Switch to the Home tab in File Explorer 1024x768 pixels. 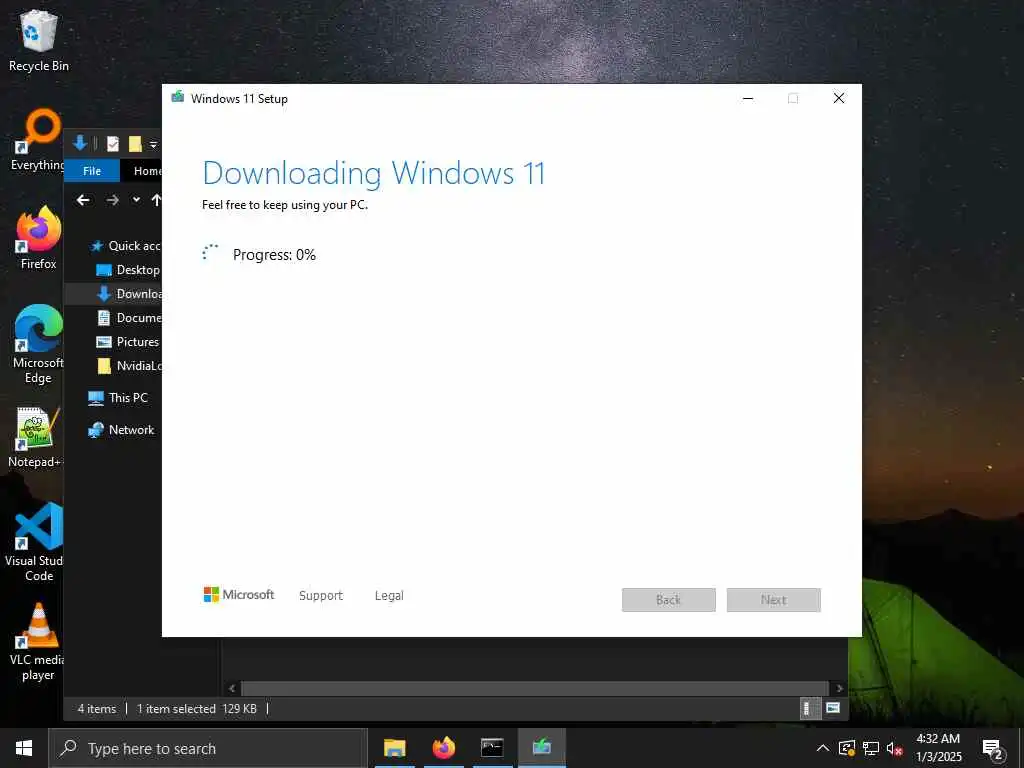click(147, 170)
